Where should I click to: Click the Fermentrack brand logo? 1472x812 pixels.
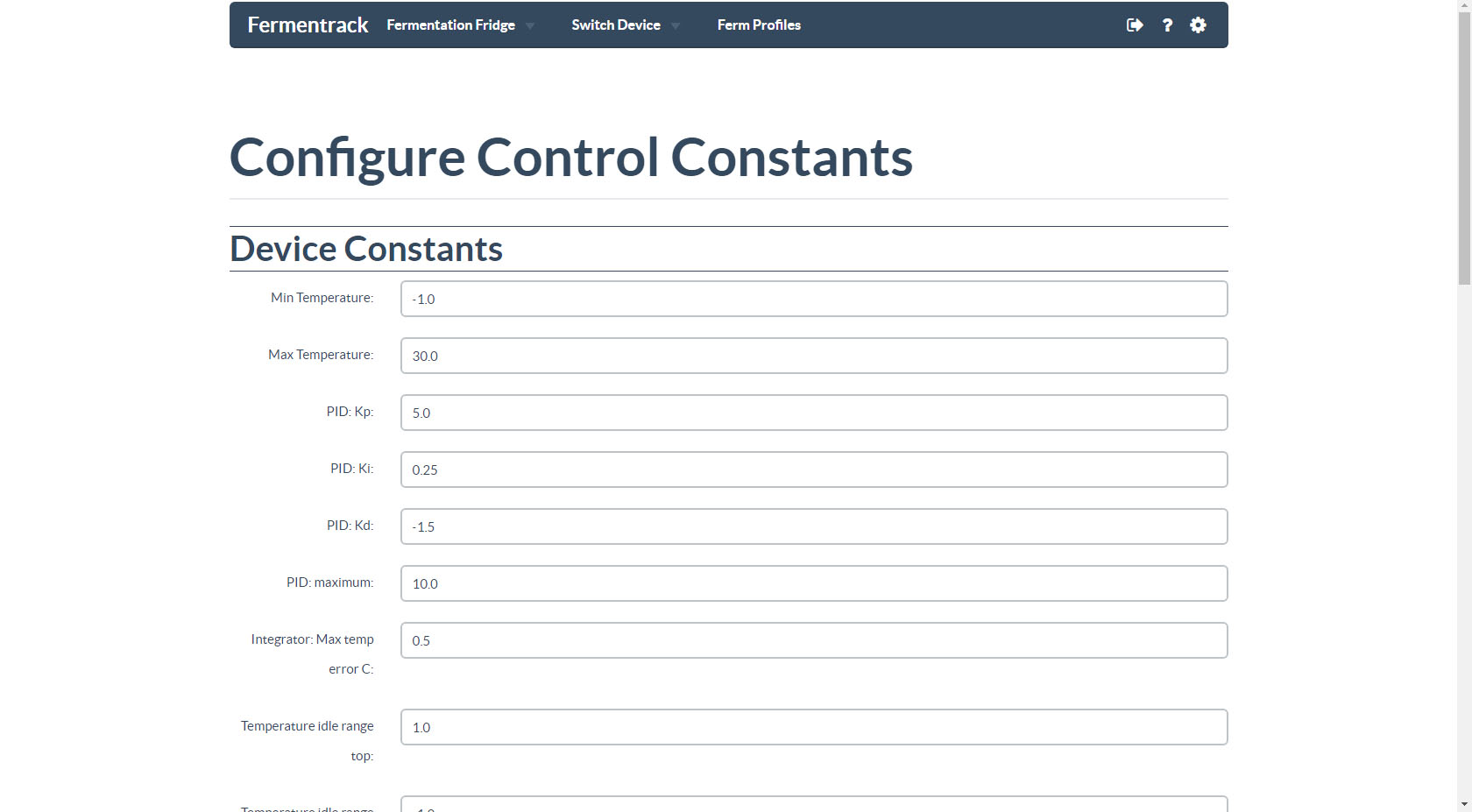(308, 25)
